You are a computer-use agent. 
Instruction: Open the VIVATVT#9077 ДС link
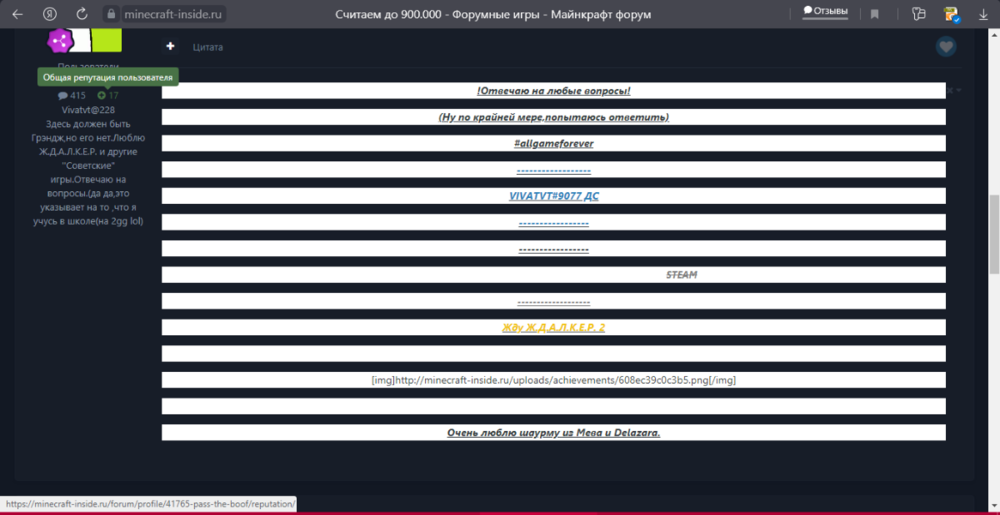tap(554, 196)
